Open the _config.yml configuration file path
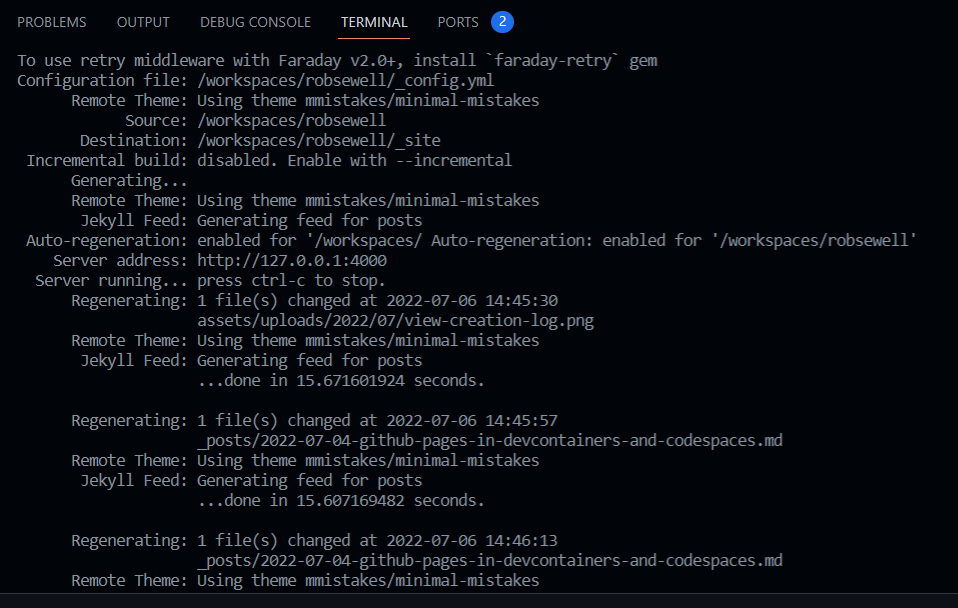The height and width of the screenshot is (608, 958). click(x=345, y=81)
